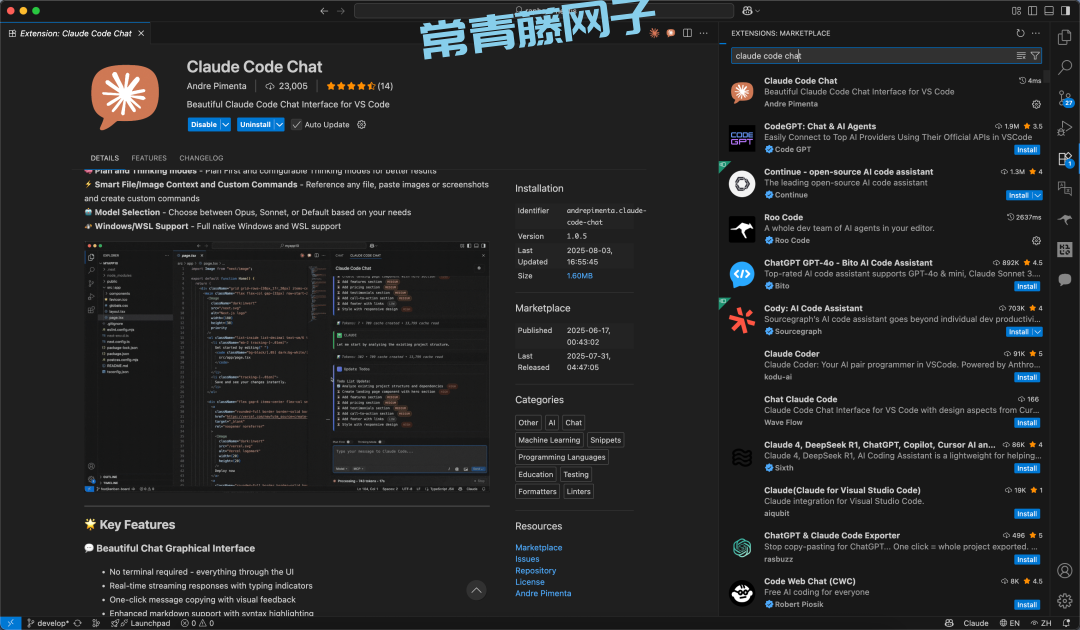Open Continue Install dropdown arrow
1080x630 pixels.
pyautogui.click(x=1037, y=196)
